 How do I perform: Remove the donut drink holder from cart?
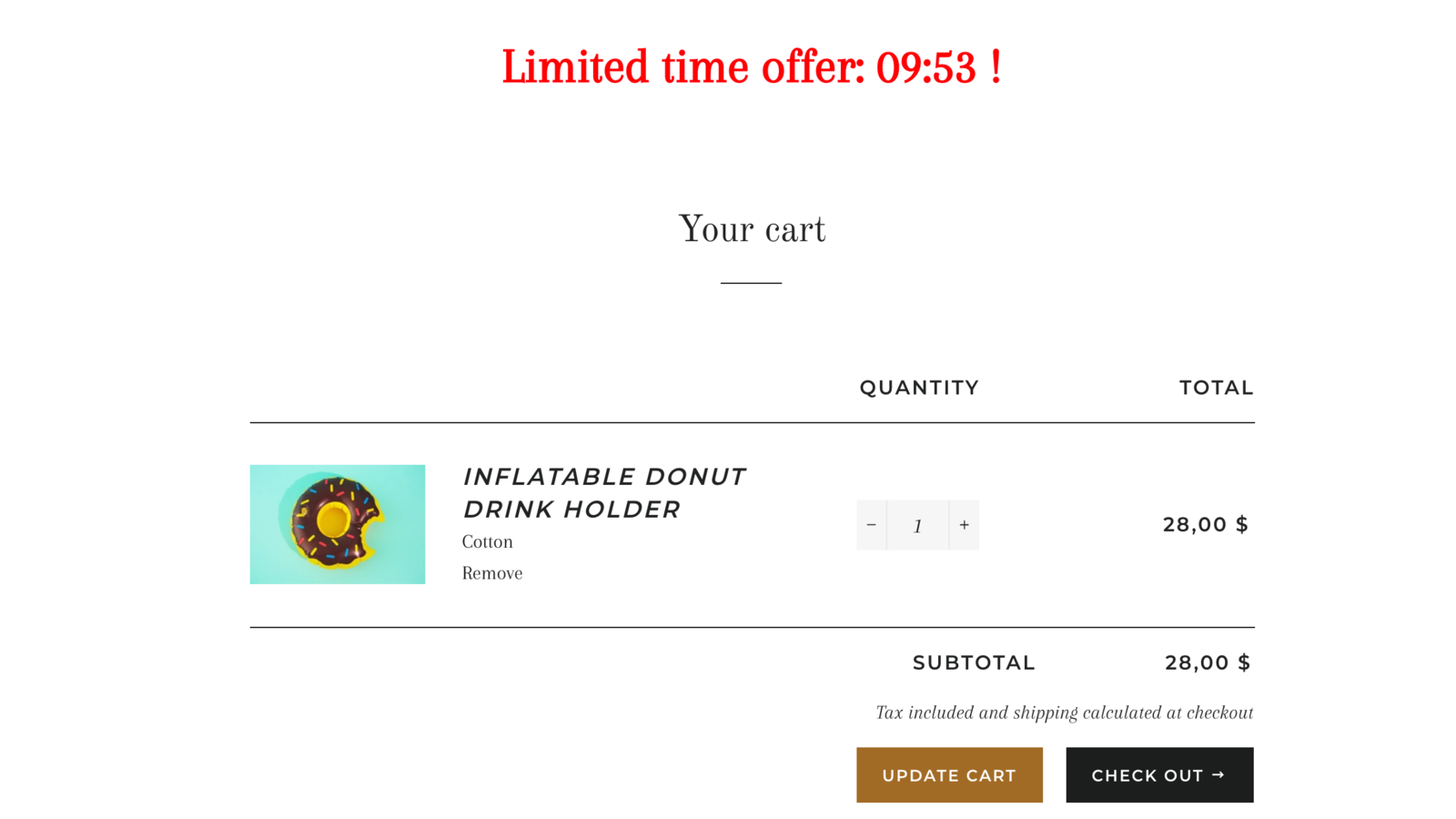pyautogui.click(x=491, y=573)
